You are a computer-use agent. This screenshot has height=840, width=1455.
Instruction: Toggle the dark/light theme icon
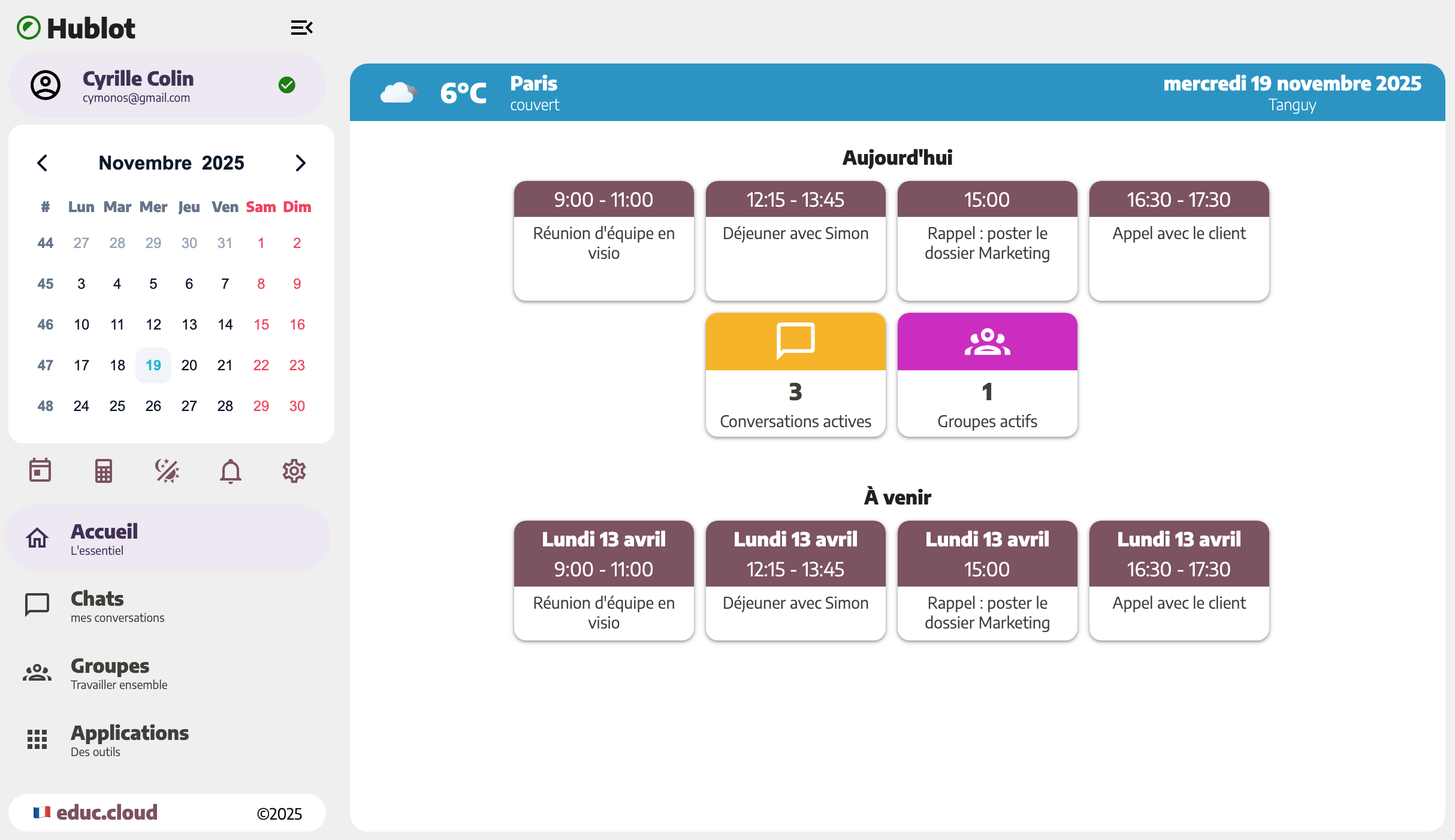[x=167, y=471]
